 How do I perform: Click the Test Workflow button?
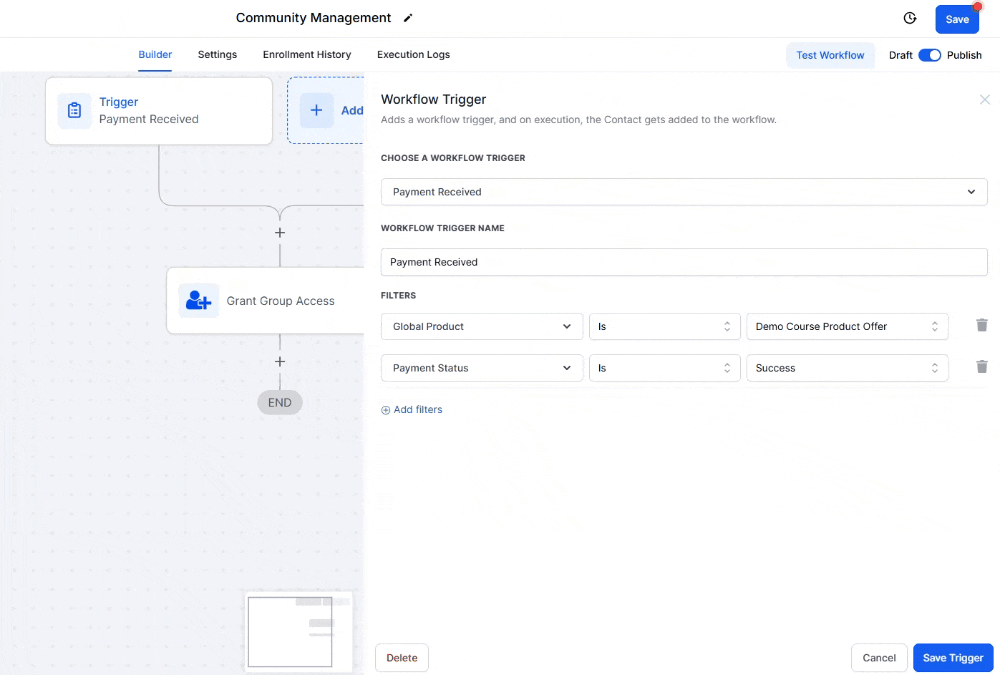pos(830,56)
